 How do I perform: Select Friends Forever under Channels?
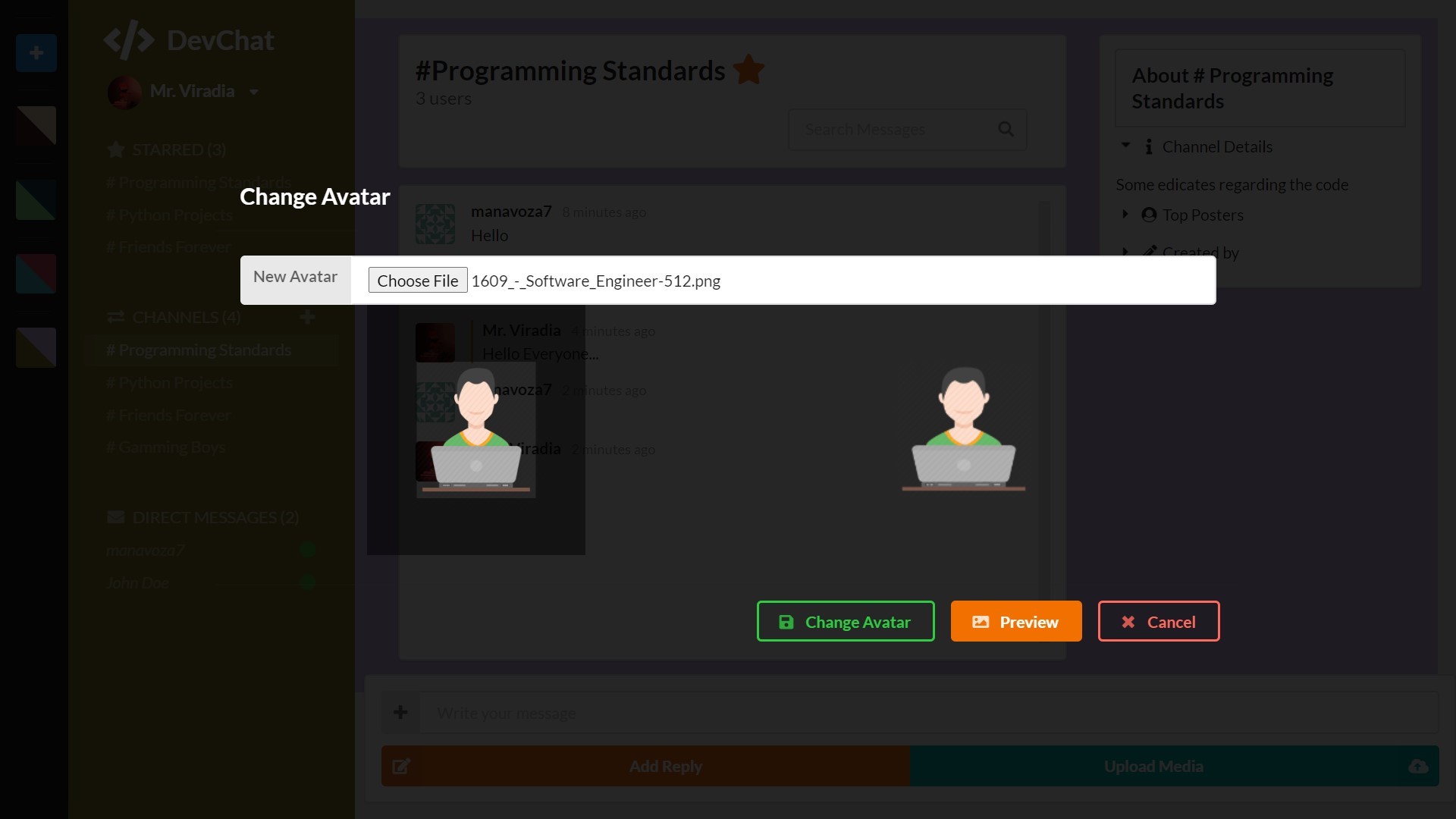point(168,416)
